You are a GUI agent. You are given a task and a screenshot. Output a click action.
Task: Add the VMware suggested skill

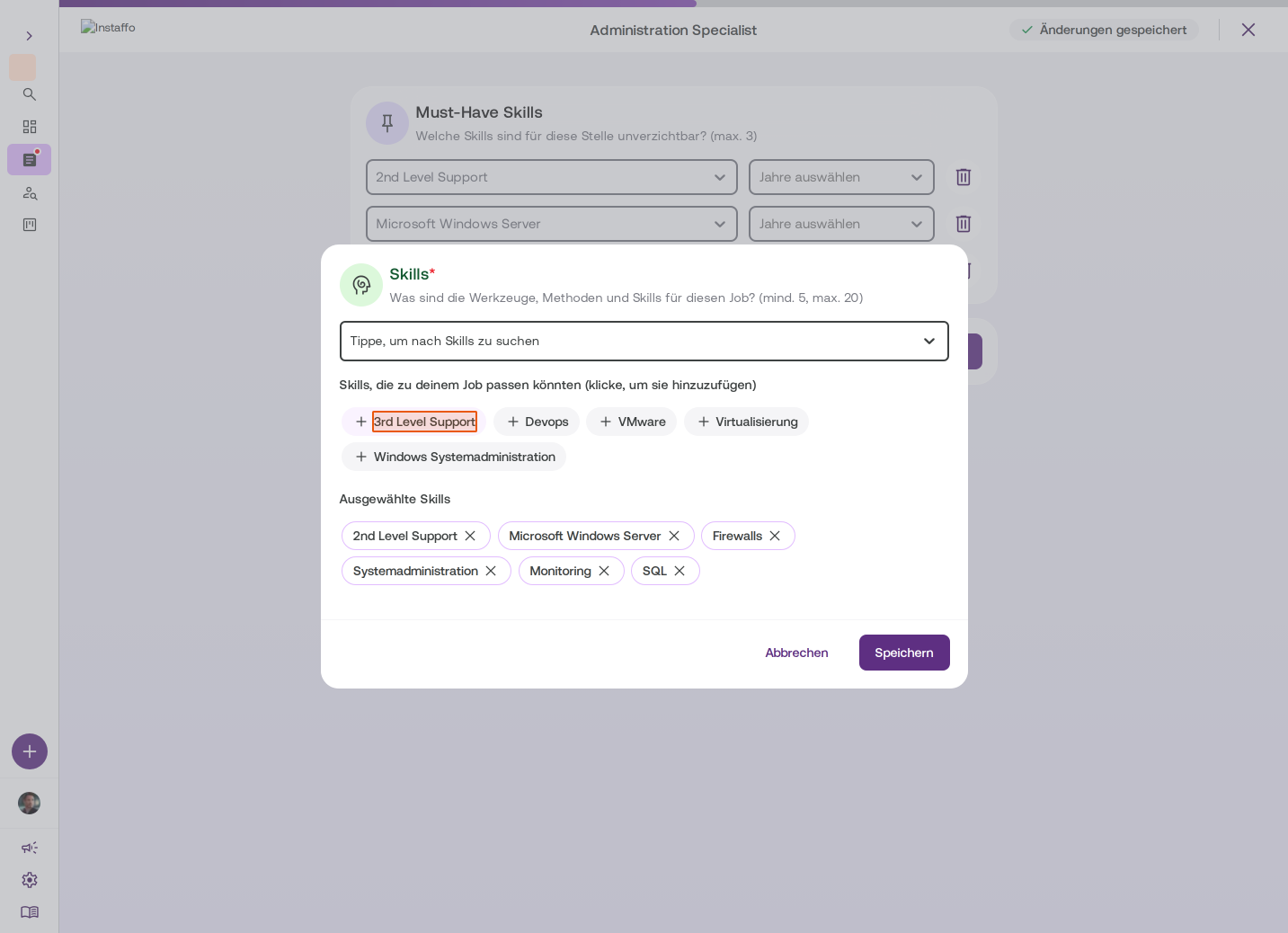[x=632, y=422]
